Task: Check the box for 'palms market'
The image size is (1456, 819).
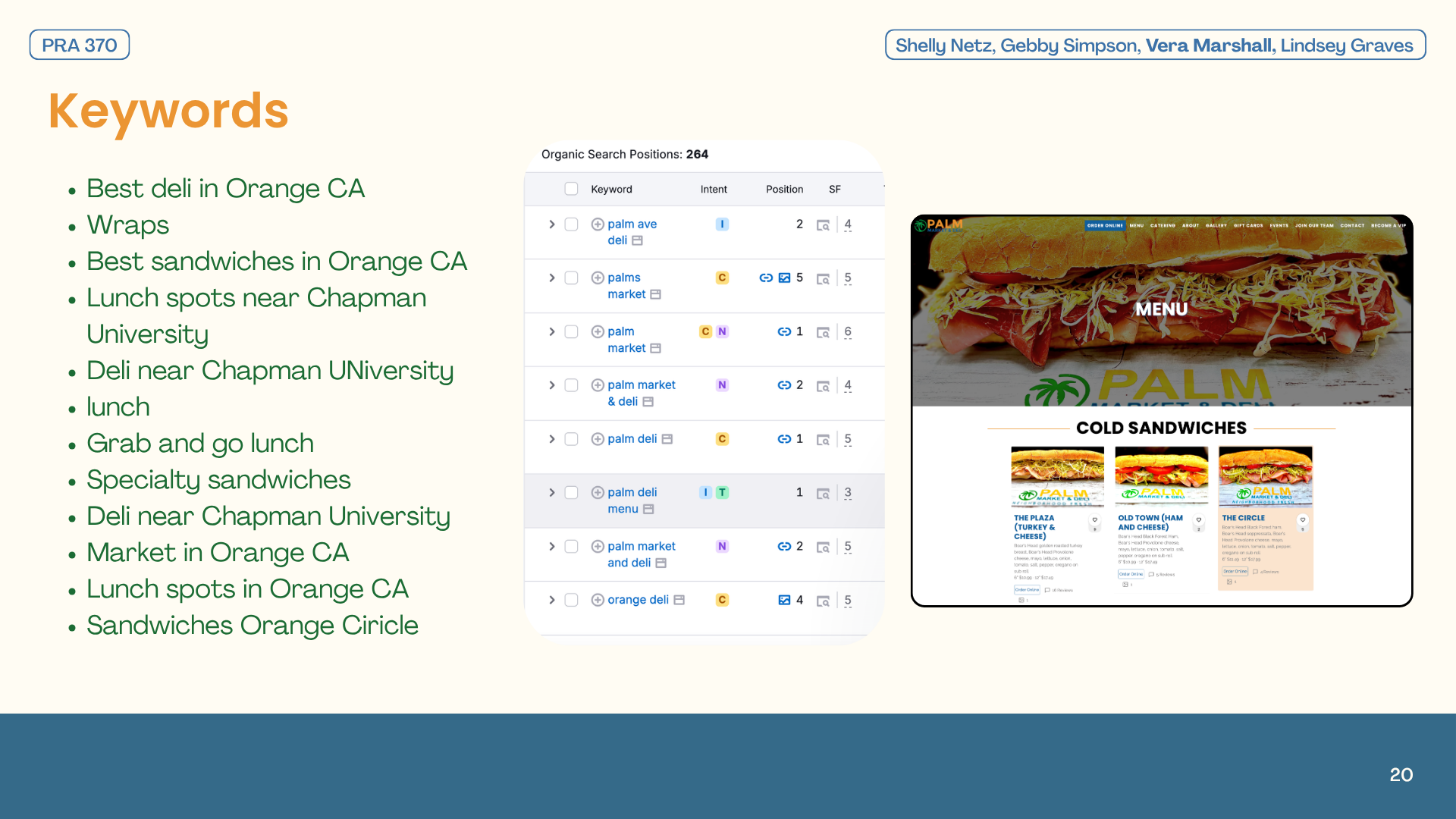Action: tap(571, 278)
